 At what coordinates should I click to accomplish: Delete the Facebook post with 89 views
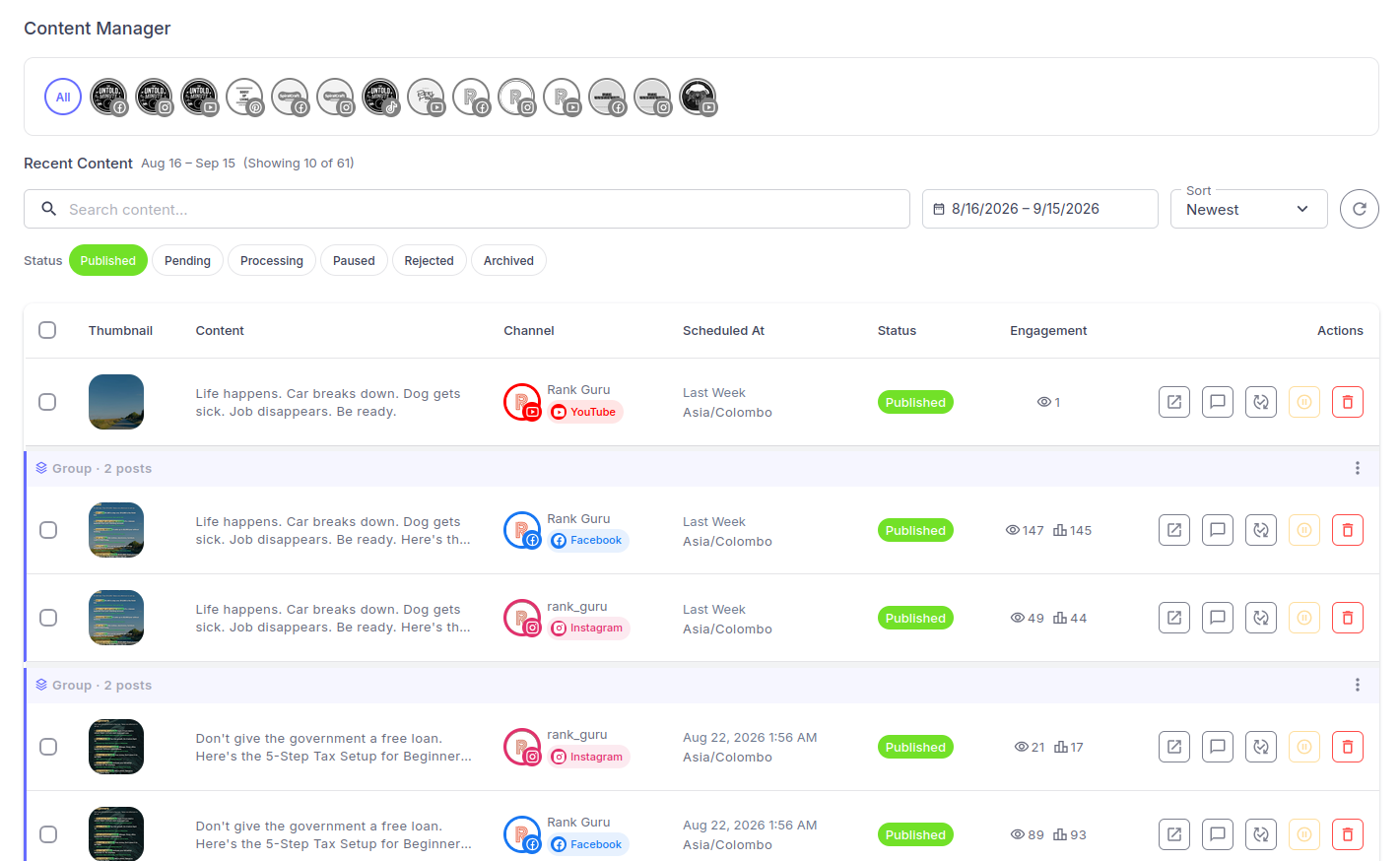(1348, 834)
